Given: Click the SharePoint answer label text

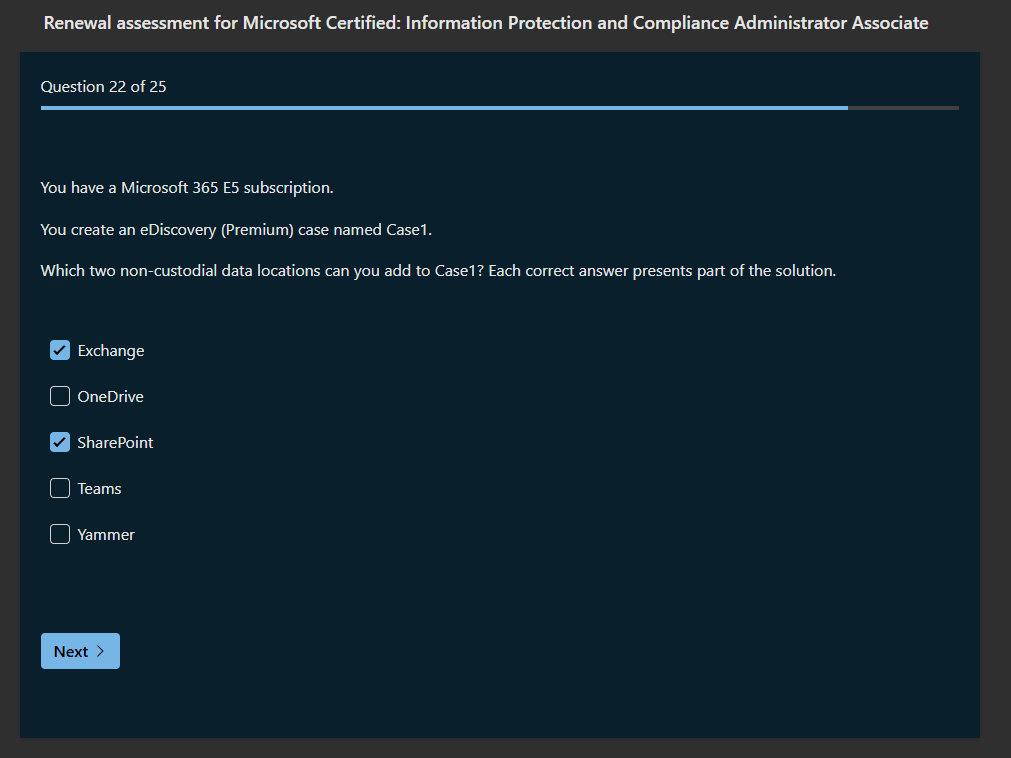Looking at the screenshot, I should (116, 443).
